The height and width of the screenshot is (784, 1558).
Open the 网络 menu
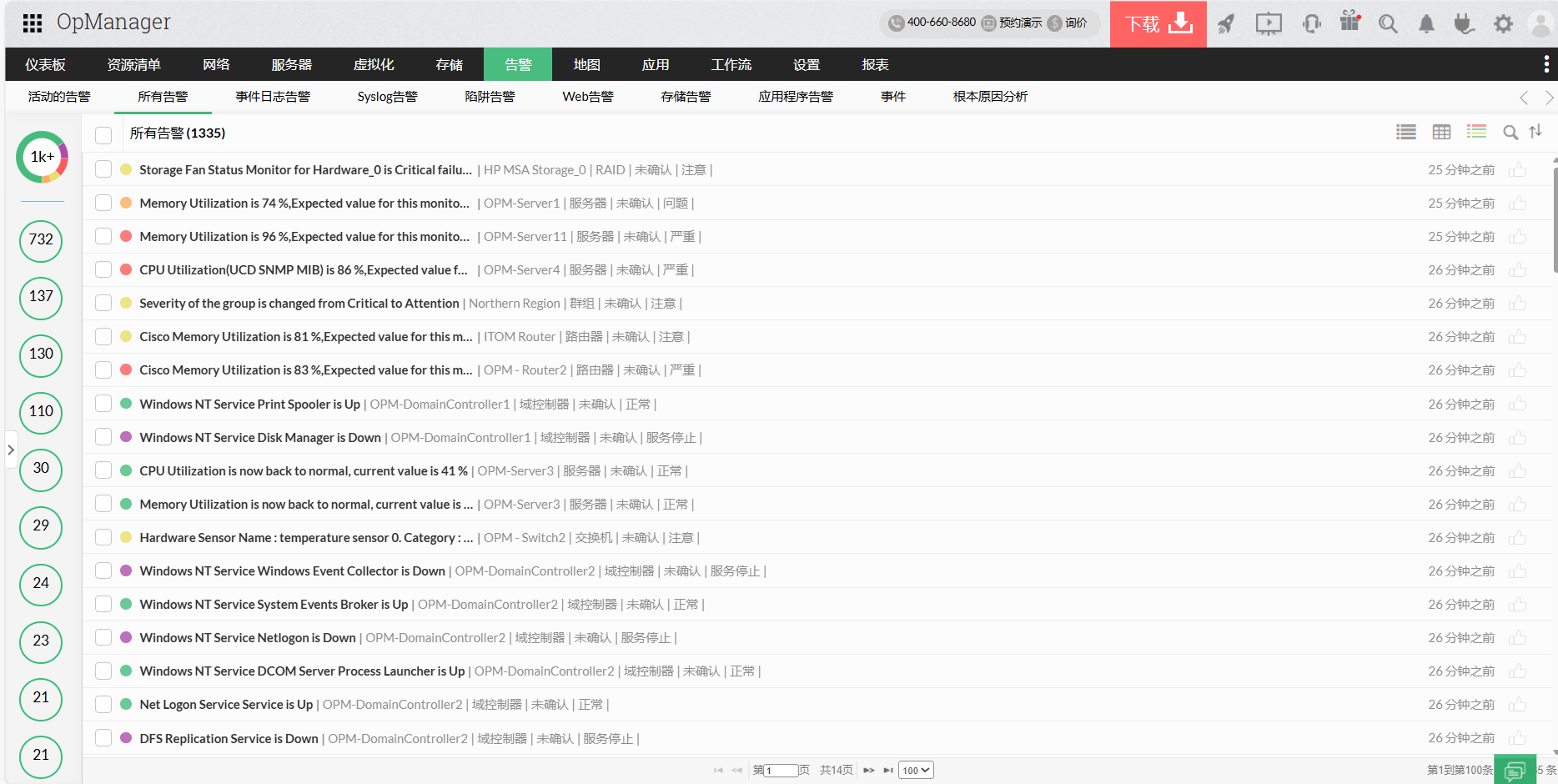click(x=216, y=64)
